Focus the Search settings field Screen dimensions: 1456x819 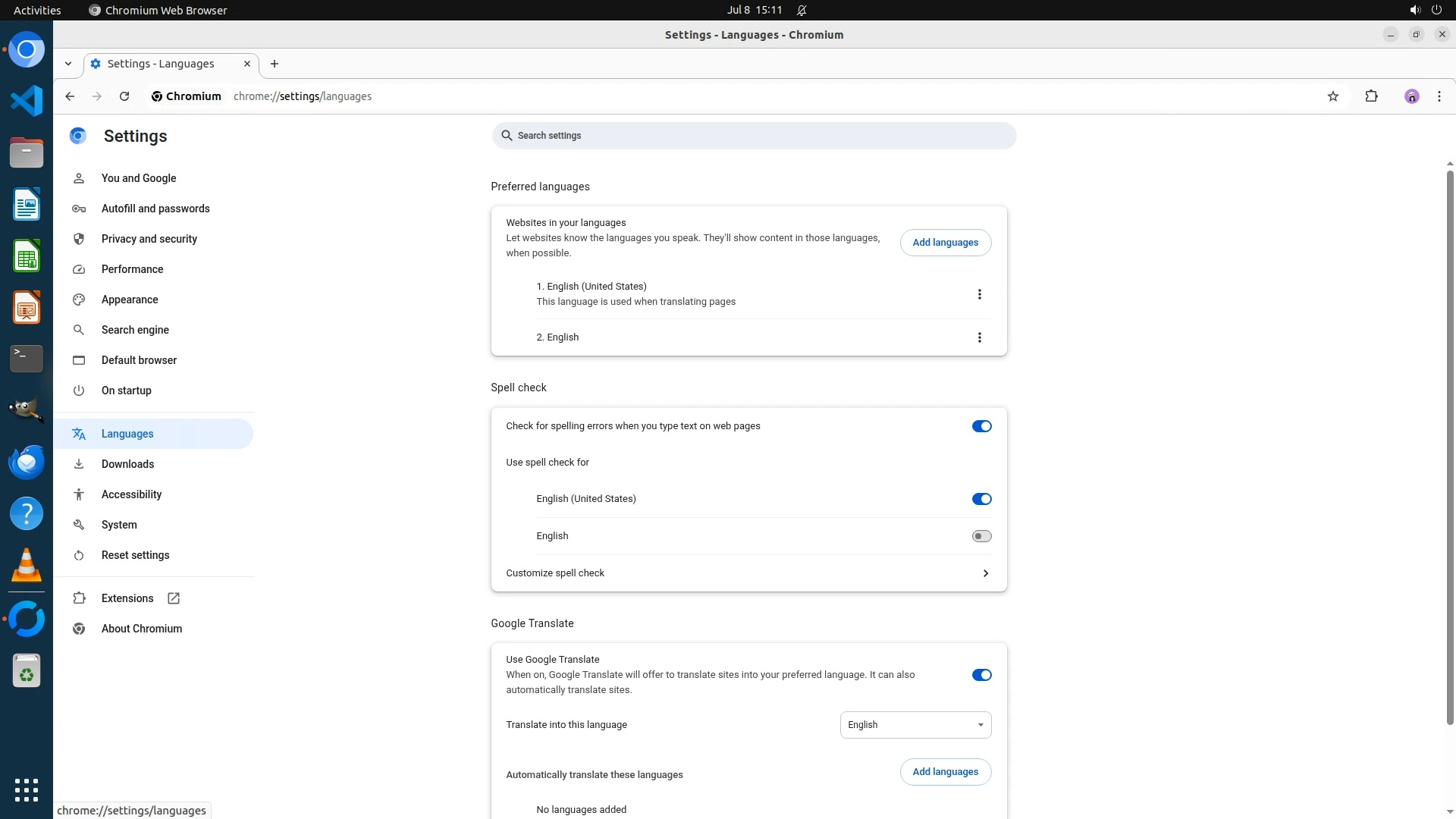click(x=753, y=136)
